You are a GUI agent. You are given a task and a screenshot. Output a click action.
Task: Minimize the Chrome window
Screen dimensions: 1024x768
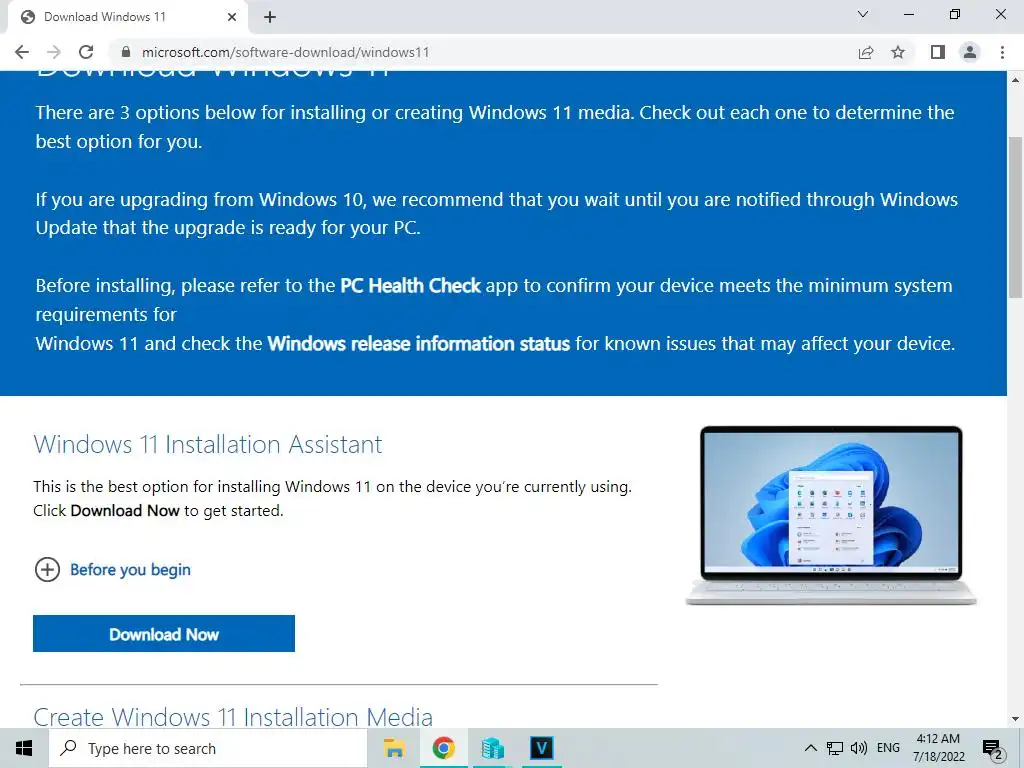[x=909, y=14]
